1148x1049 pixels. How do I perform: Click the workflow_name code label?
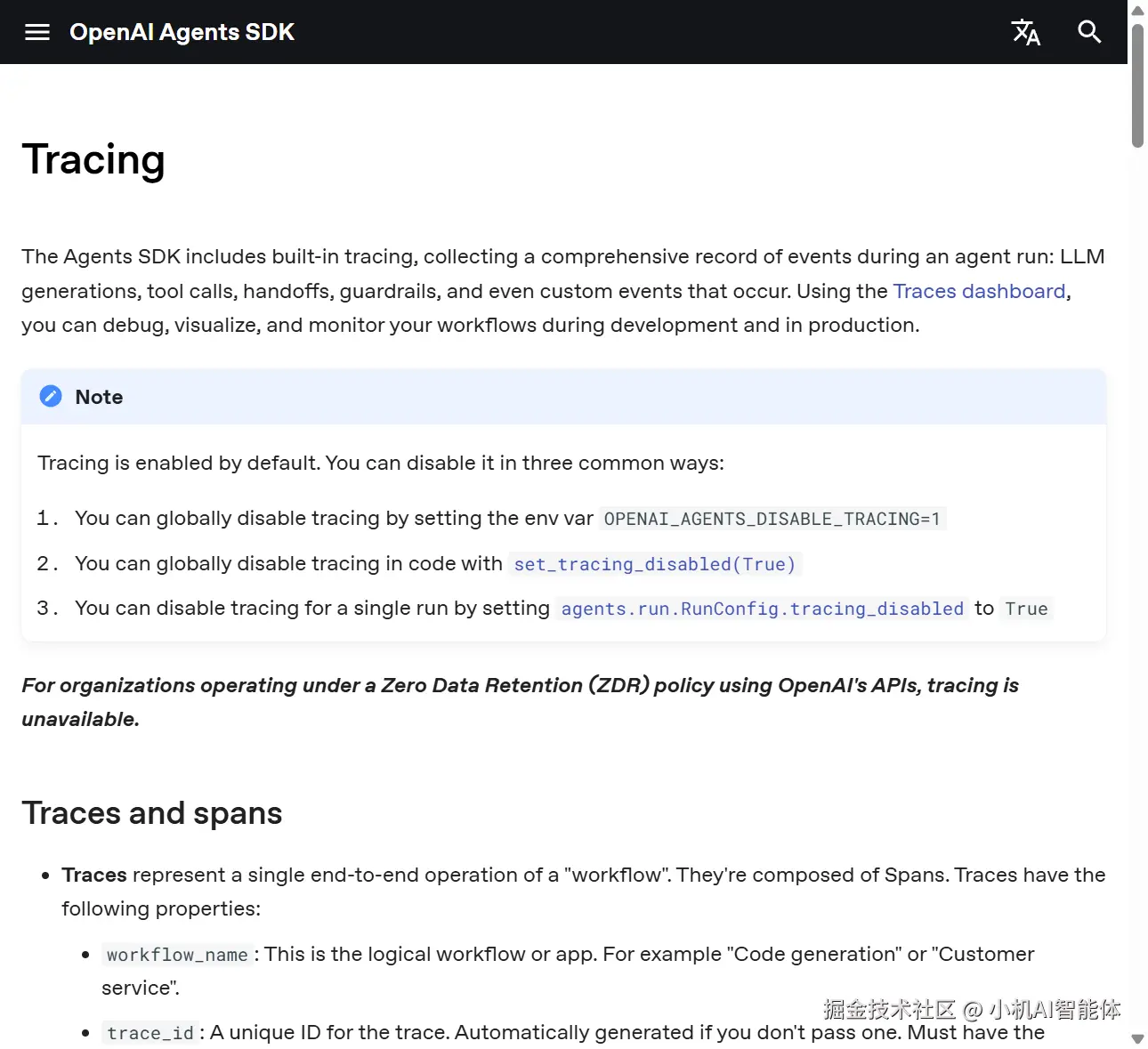click(177, 955)
